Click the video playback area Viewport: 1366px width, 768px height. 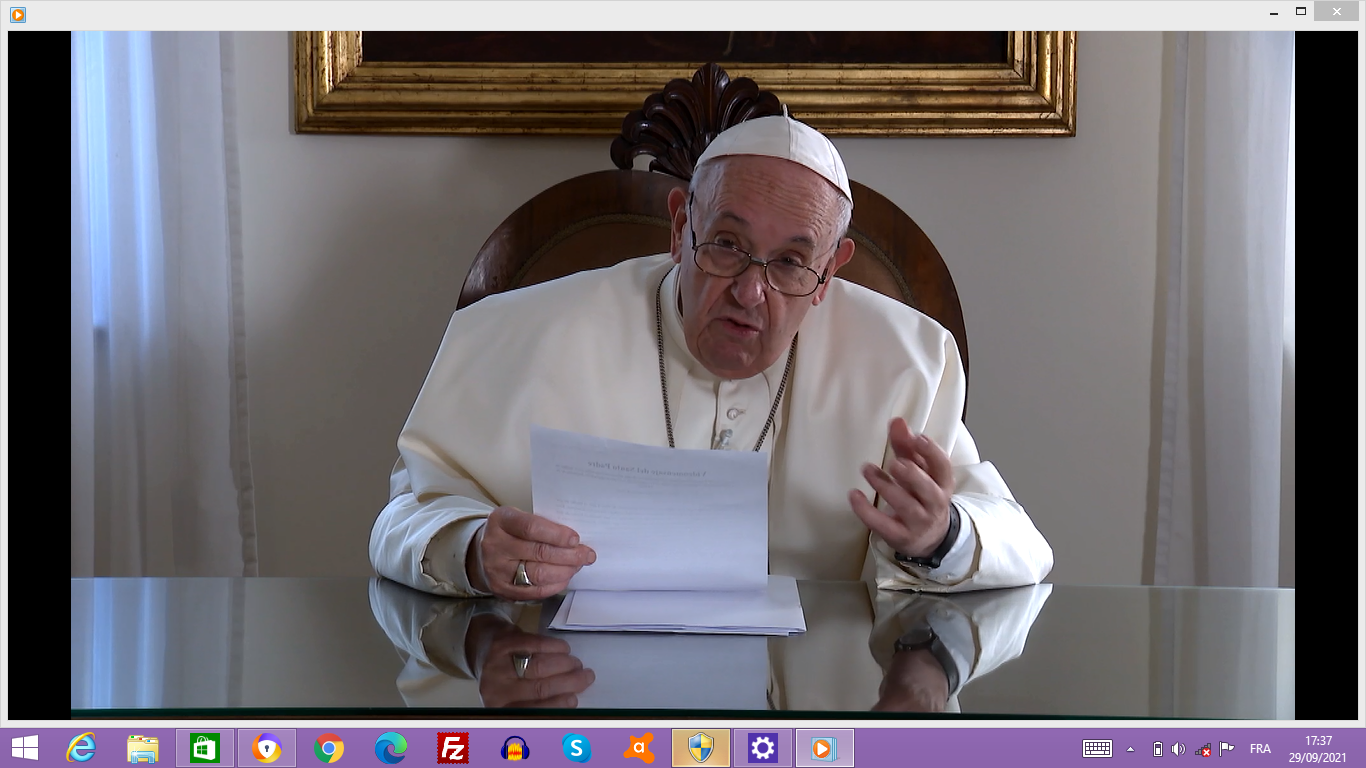pos(682,375)
